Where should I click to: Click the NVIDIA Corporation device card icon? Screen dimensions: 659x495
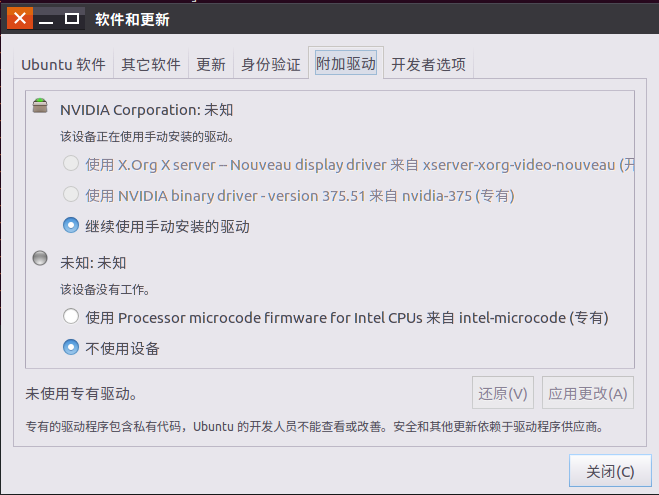(40, 106)
